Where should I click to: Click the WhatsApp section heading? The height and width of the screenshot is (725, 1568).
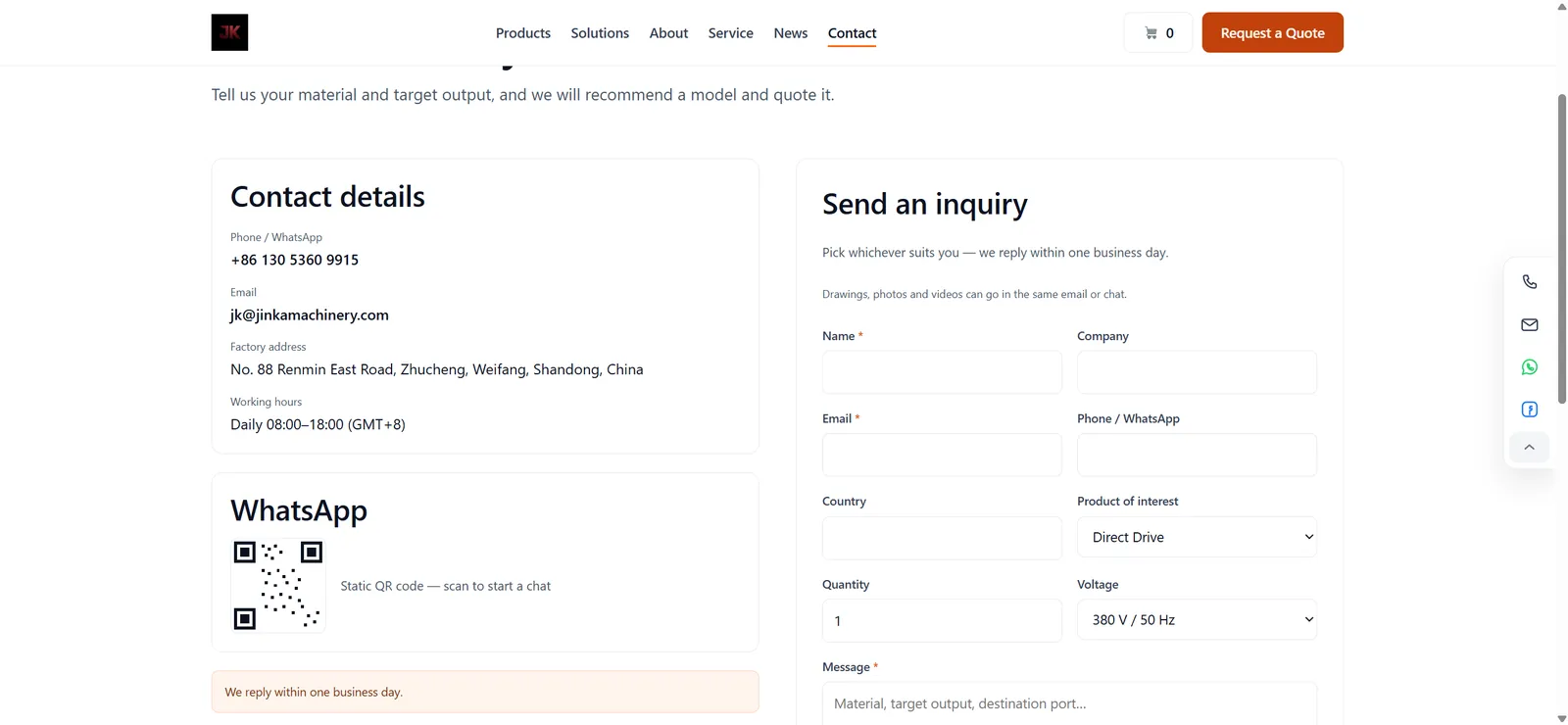click(299, 510)
